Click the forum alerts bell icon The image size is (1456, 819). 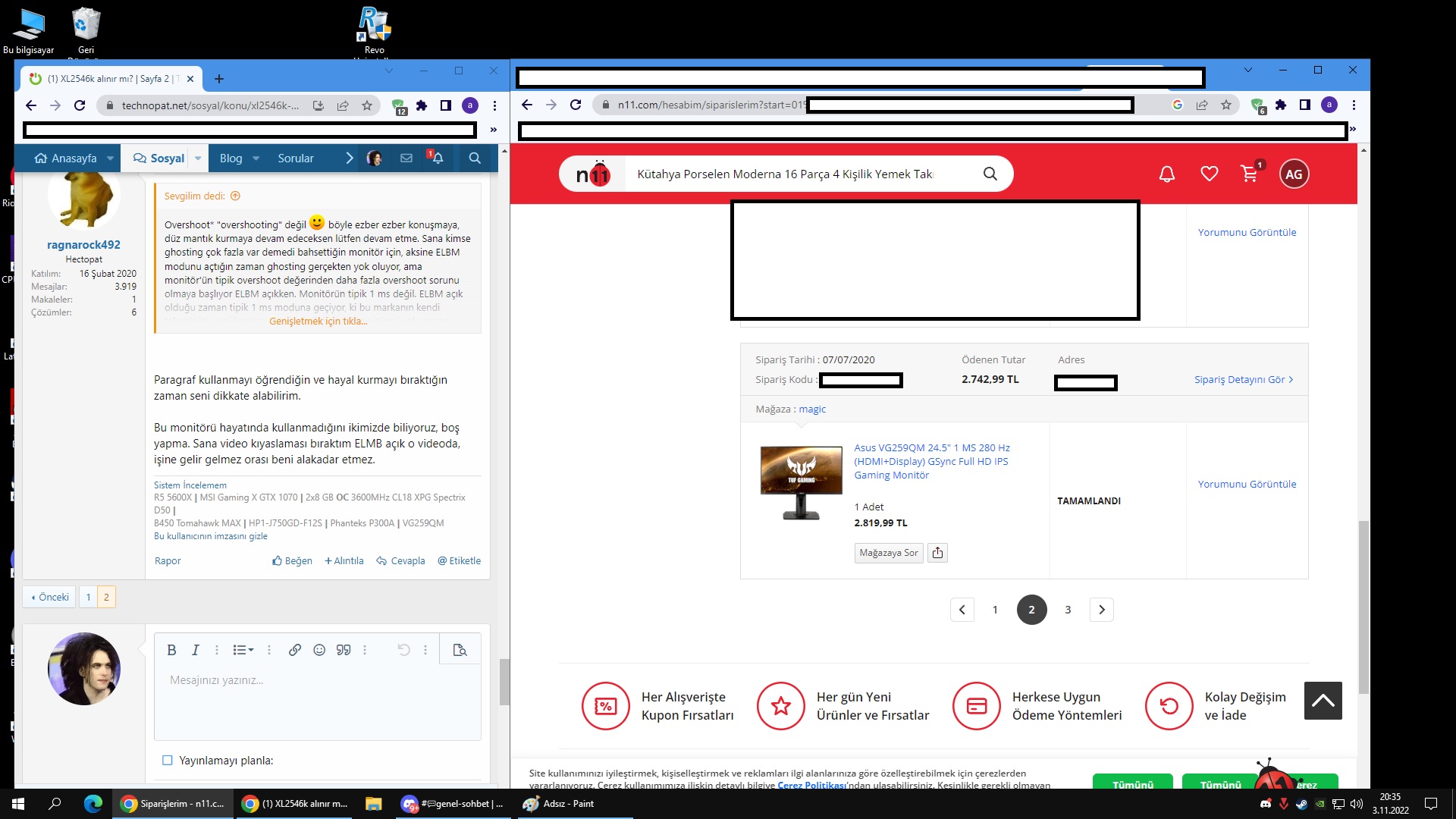437,158
